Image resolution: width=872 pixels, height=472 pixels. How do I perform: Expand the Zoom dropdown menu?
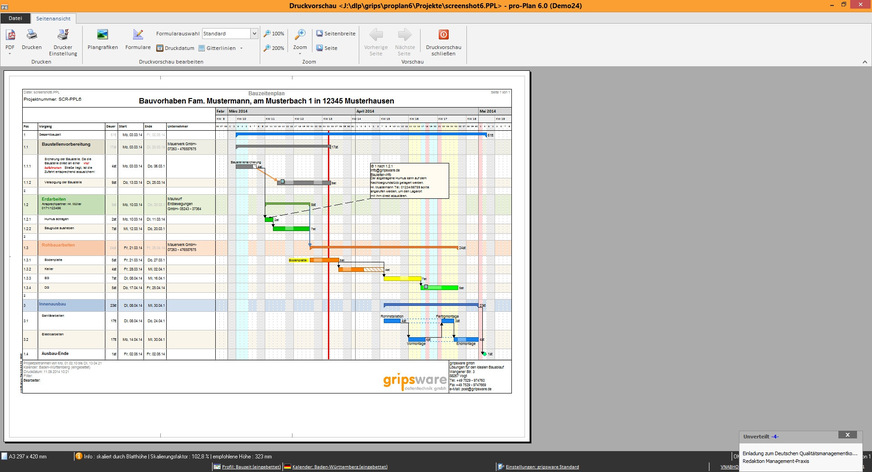(301, 53)
